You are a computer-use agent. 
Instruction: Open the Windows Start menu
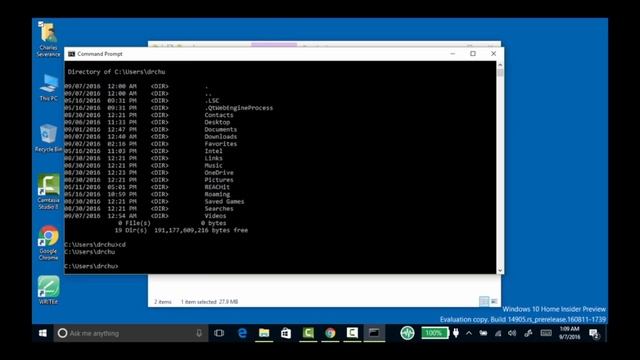42,333
